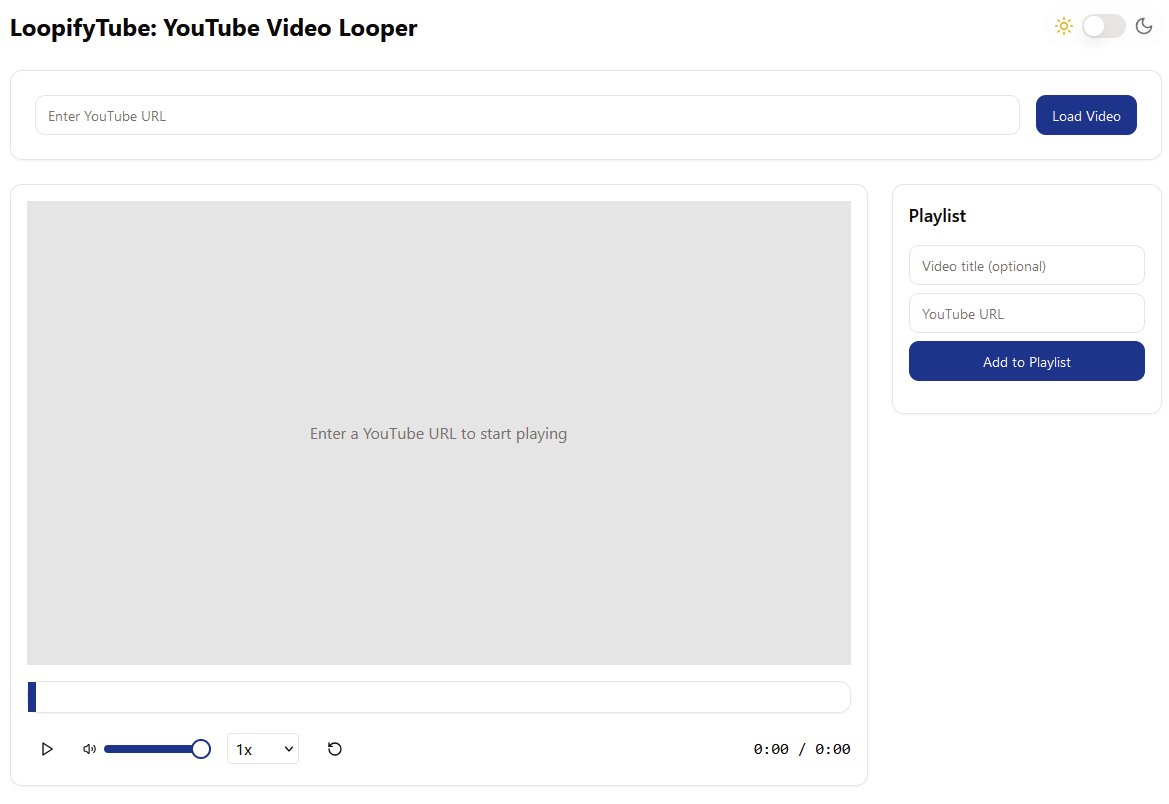Click the video placeholder area
This screenshot has height=804, width=1169.
439,433
